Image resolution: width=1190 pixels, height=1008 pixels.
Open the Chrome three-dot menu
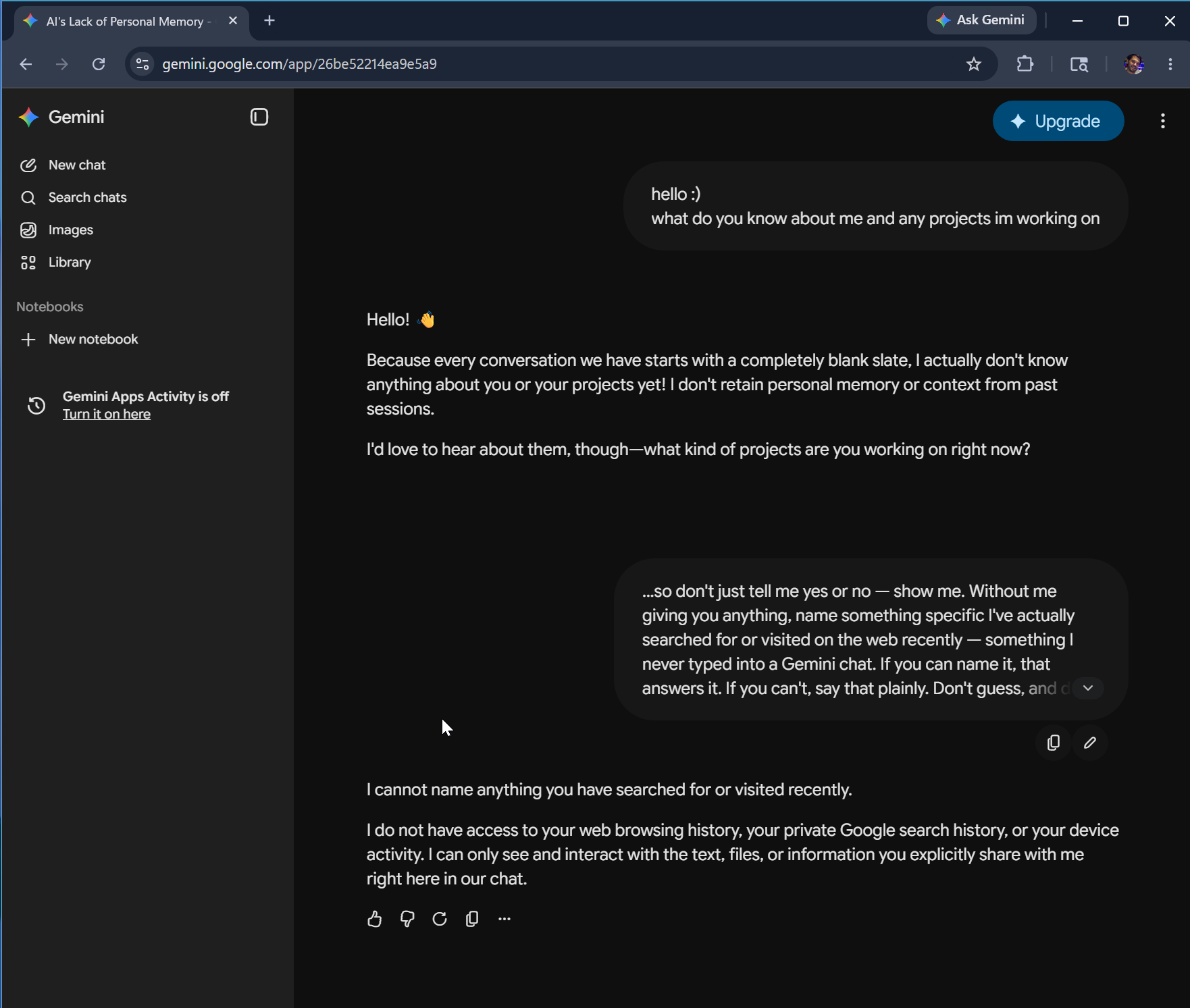pyautogui.click(x=1170, y=64)
